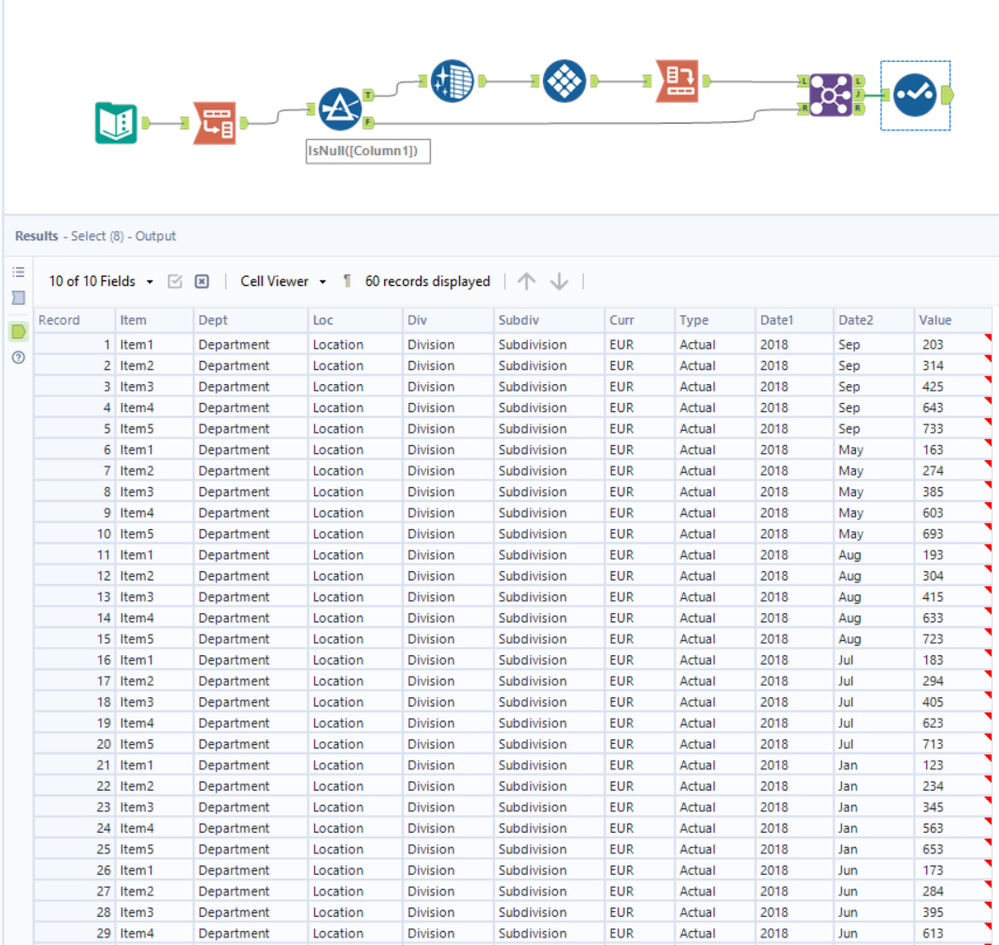Screen dimensions: 999x945
Task: Open the help question mark icon in Results
Action: pyautogui.click(x=18, y=357)
